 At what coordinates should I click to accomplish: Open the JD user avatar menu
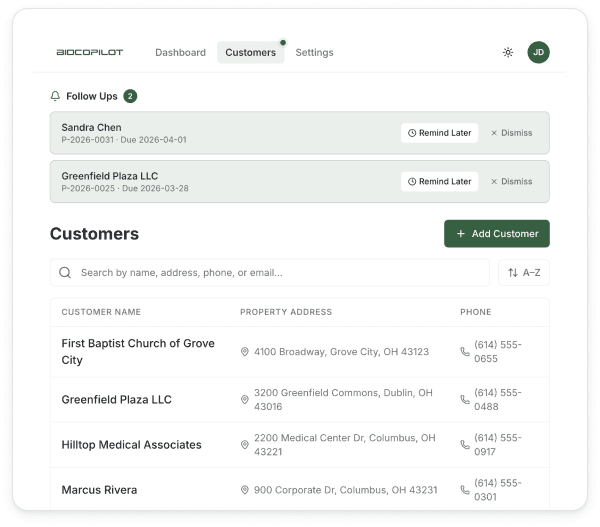pyautogui.click(x=538, y=52)
